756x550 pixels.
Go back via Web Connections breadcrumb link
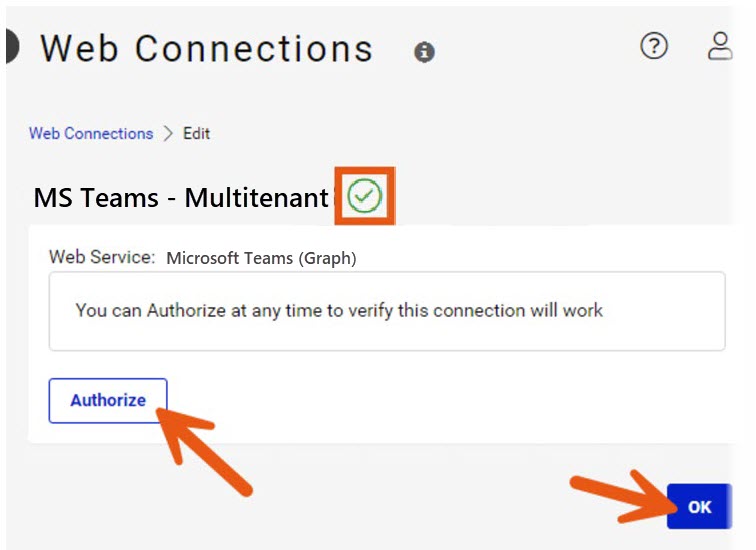point(91,134)
